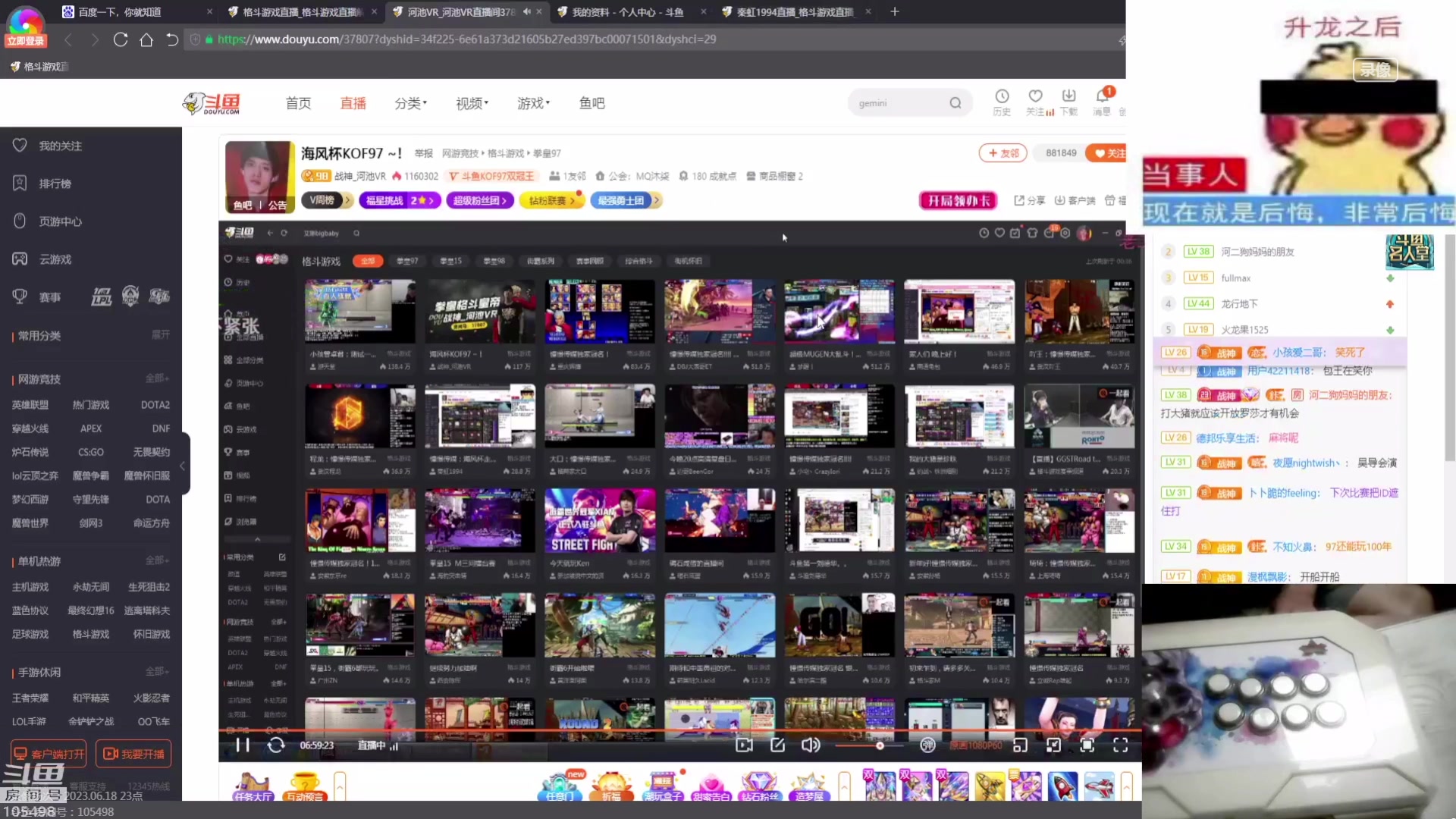
Task: Open the 钻粉联赛 badge
Action: pyautogui.click(x=551, y=200)
